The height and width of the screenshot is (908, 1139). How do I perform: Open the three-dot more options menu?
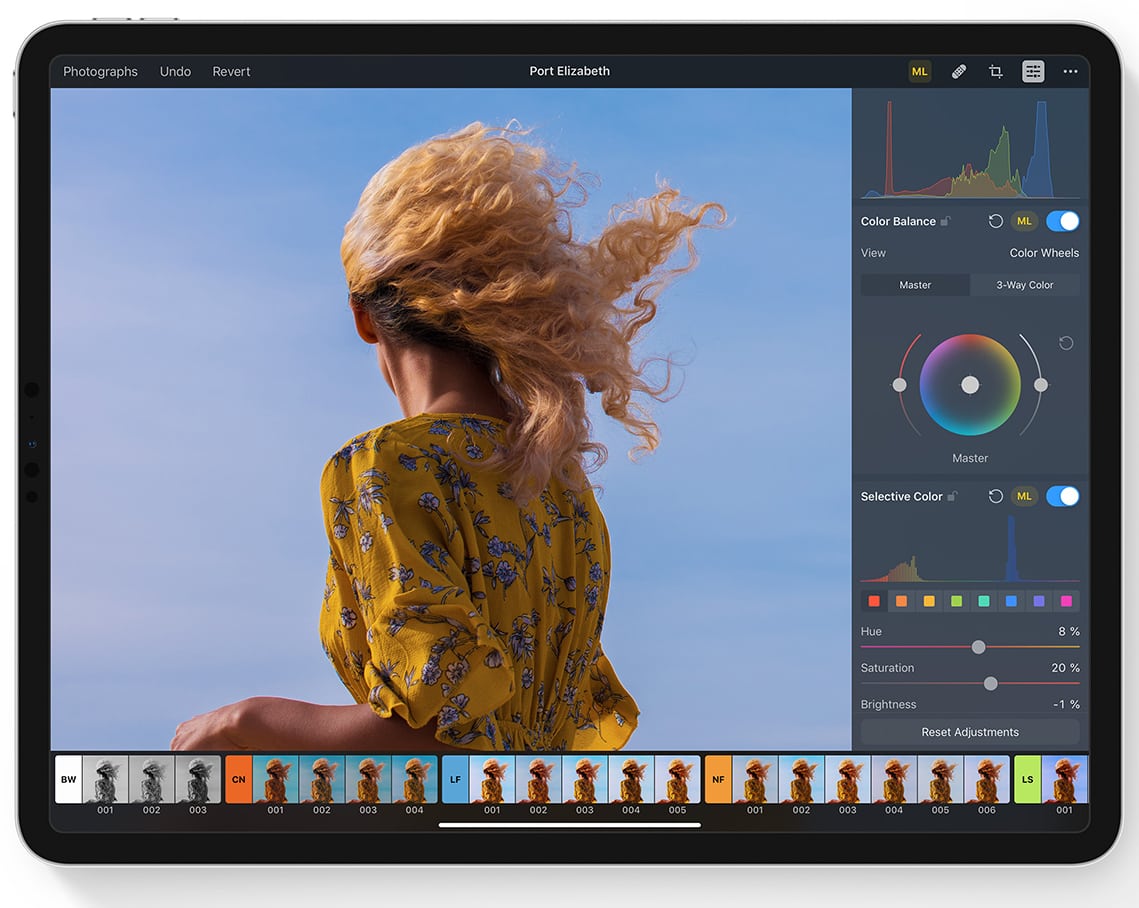1070,72
